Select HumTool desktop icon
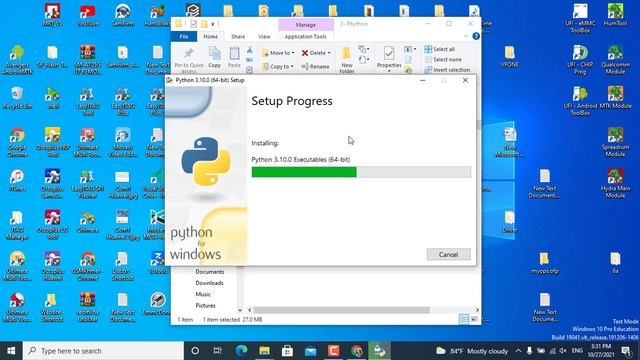 pos(615,16)
